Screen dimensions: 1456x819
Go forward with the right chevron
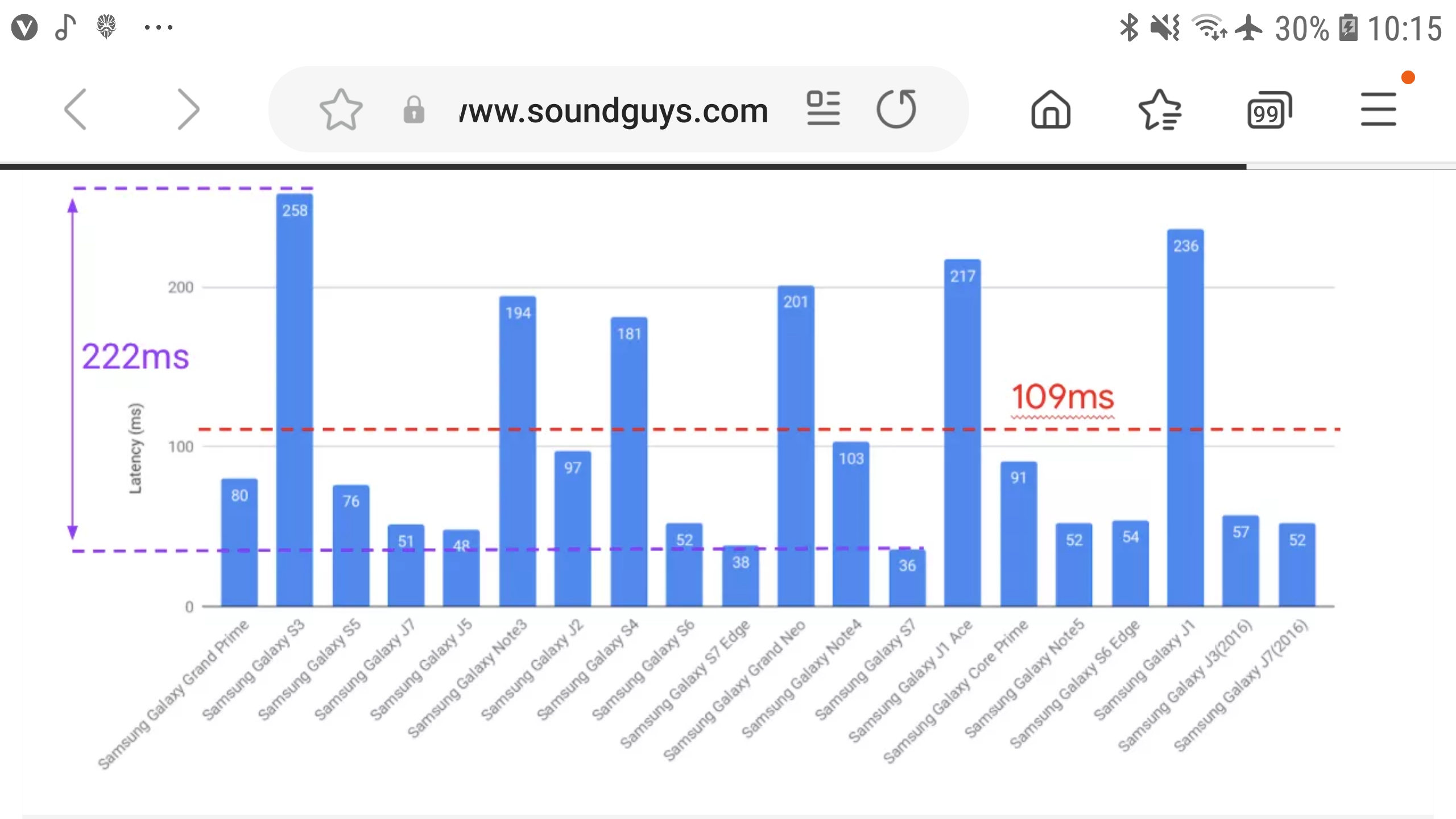point(189,109)
